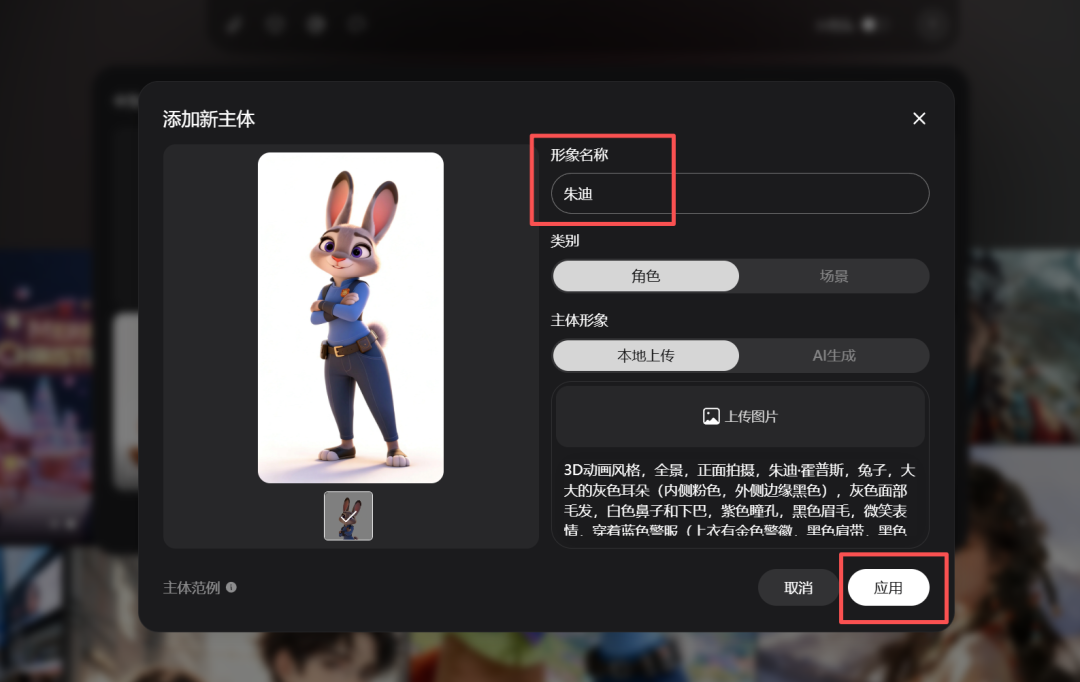Image resolution: width=1080 pixels, height=682 pixels.
Task: Click the fourth icon in the top toolbar
Action: (355, 25)
